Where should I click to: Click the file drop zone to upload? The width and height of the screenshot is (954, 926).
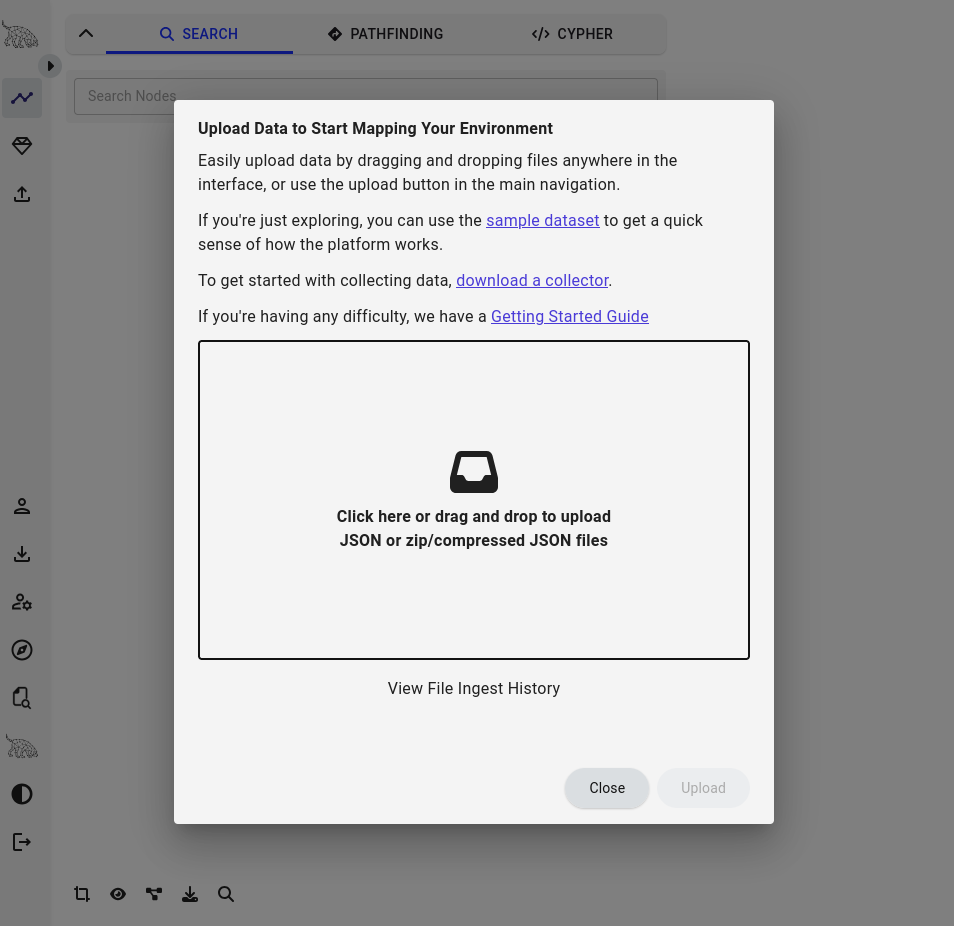(x=474, y=500)
